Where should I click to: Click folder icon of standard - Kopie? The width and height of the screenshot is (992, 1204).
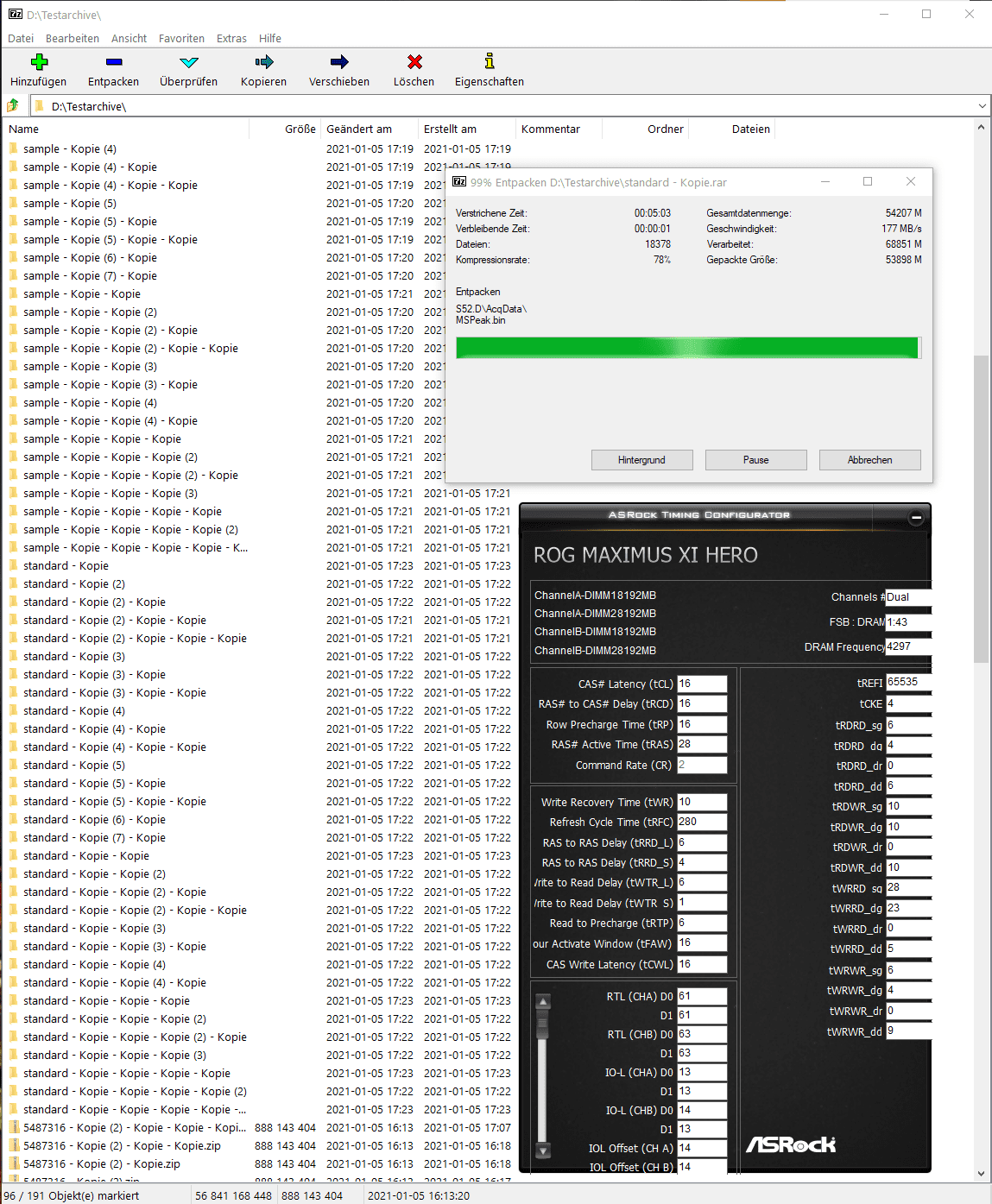(x=14, y=565)
